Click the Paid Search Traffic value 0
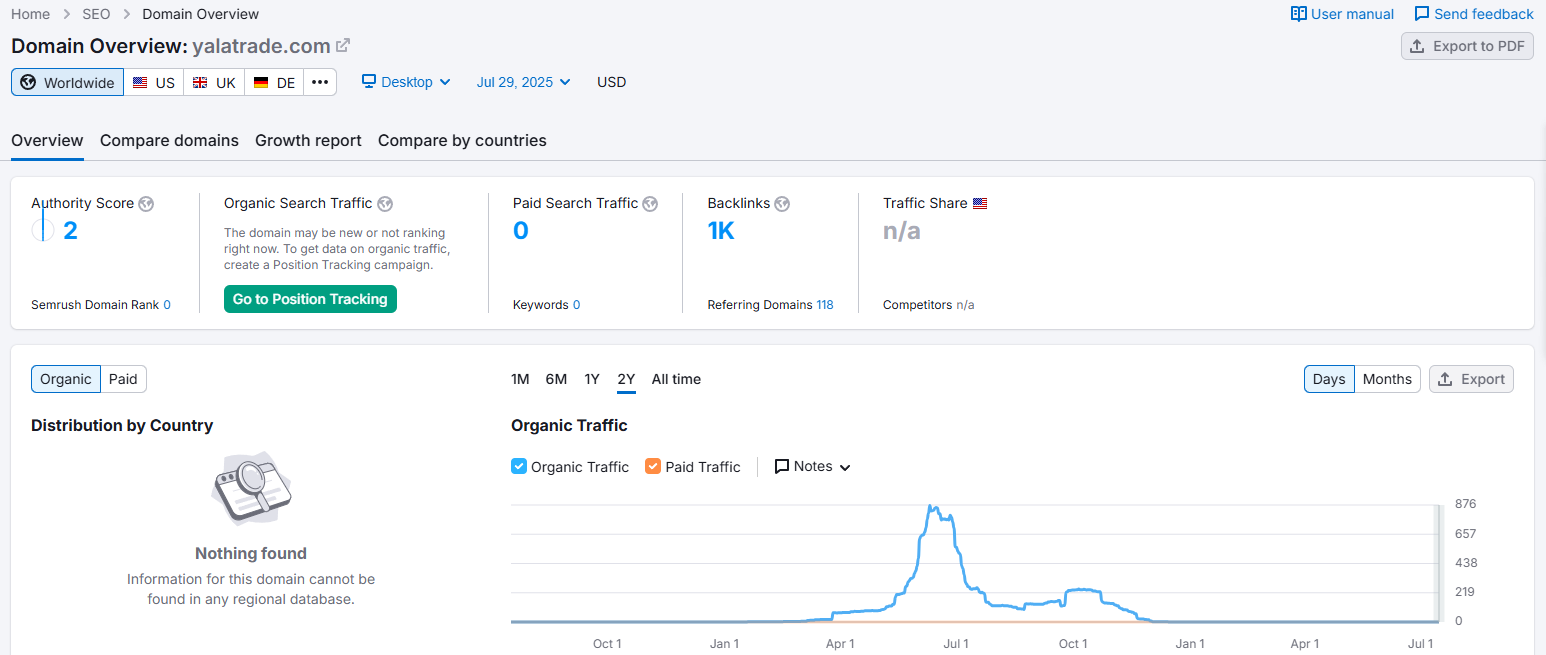The width and height of the screenshot is (1546, 655). click(x=521, y=231)
